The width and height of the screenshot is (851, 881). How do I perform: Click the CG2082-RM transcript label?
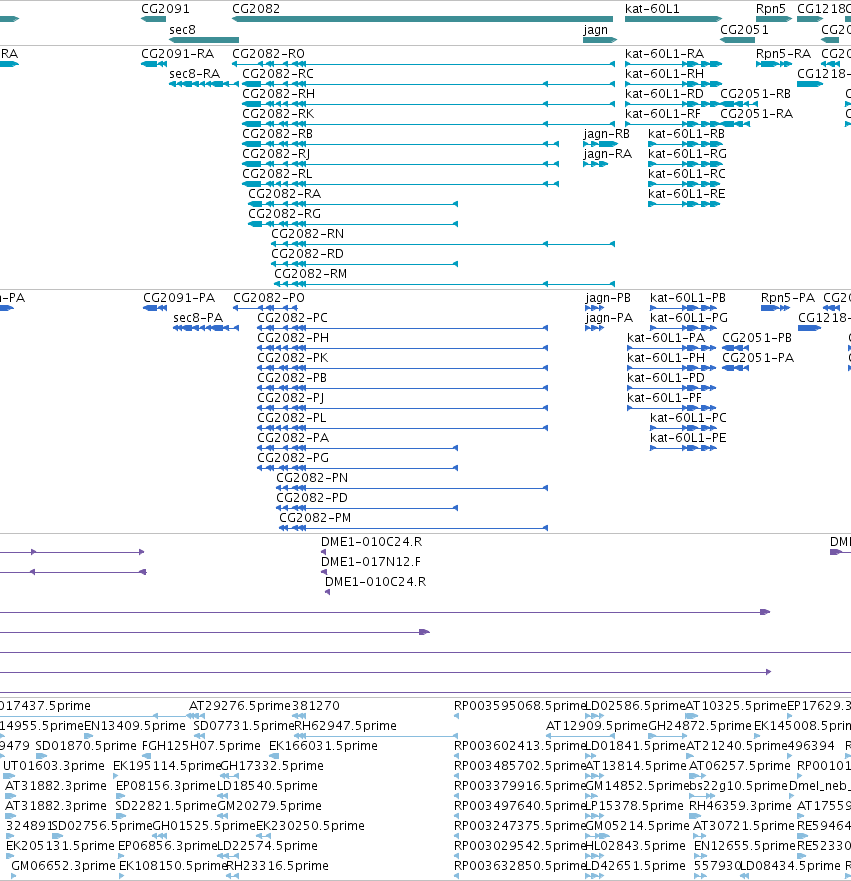pos(311,274)
